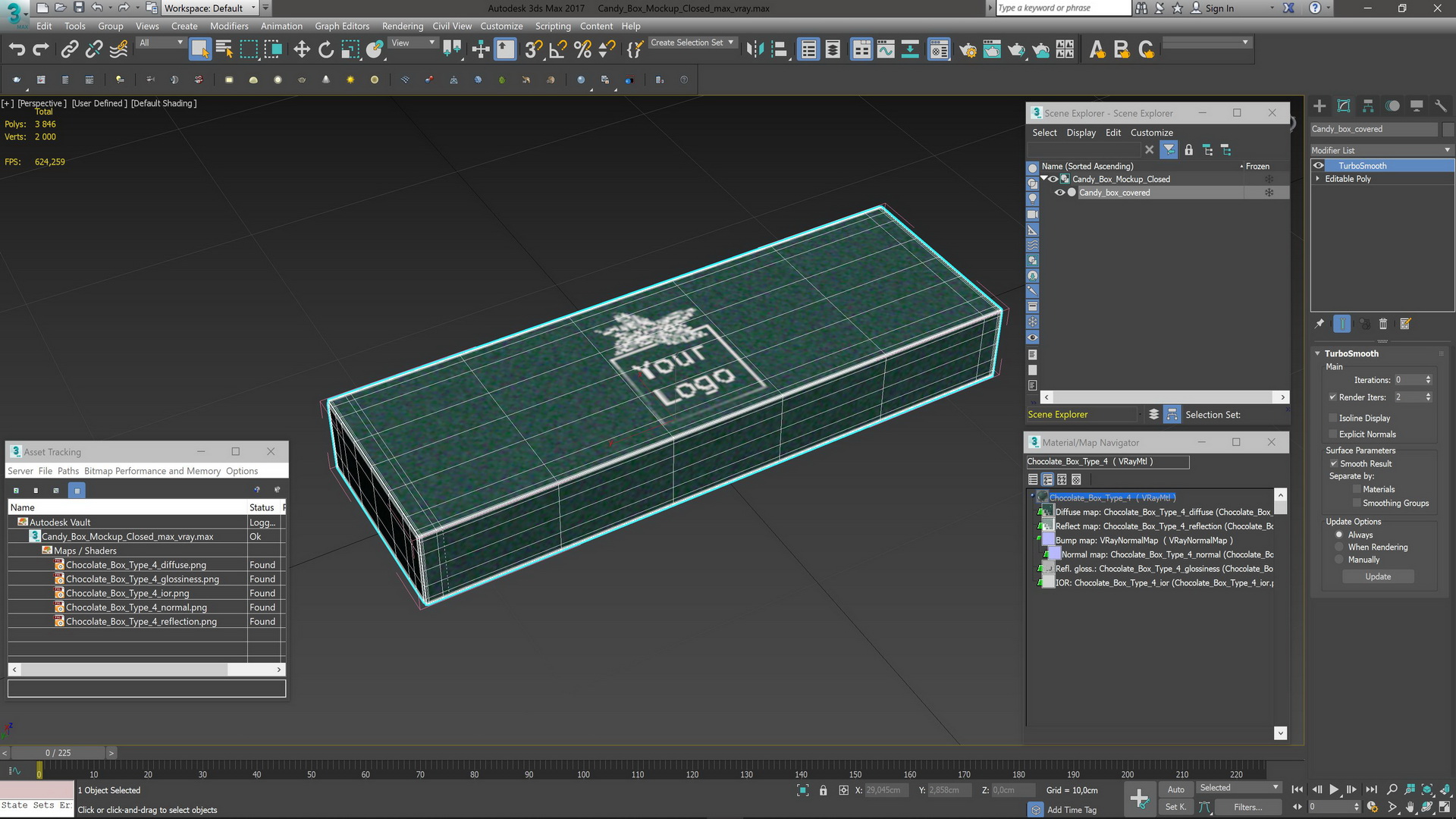The height and width of the screenshot is (819, 1456).
Task: Open the selection filter All dropdown
Action: pyautogui.click(x=161, y=43)
